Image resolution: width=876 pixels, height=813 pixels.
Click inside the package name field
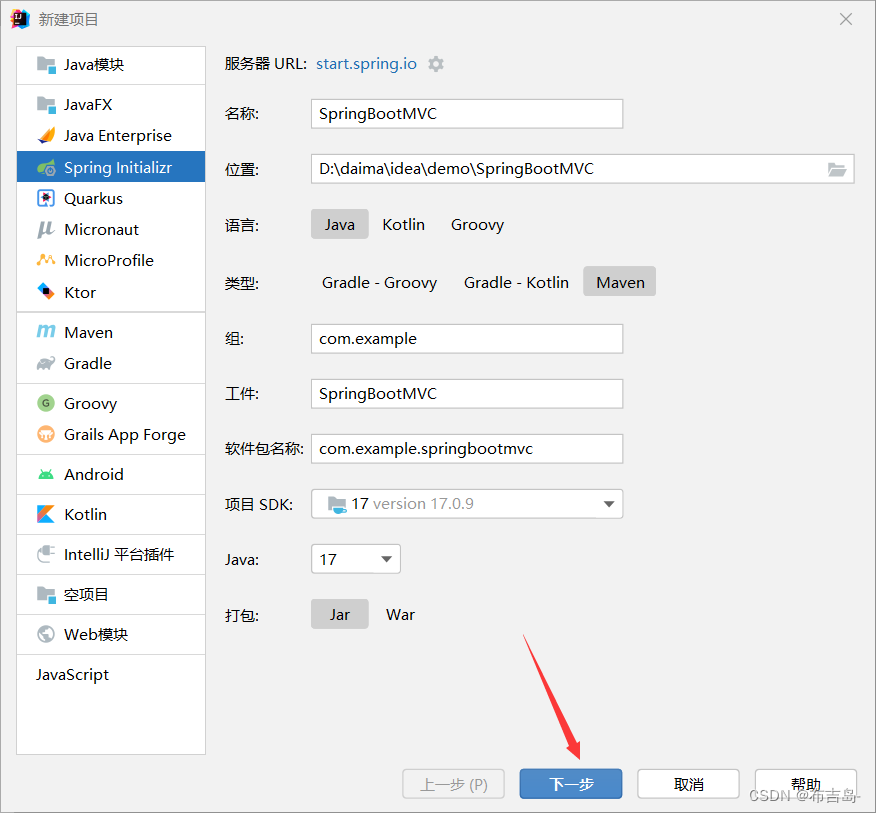(x=466, y=448)
